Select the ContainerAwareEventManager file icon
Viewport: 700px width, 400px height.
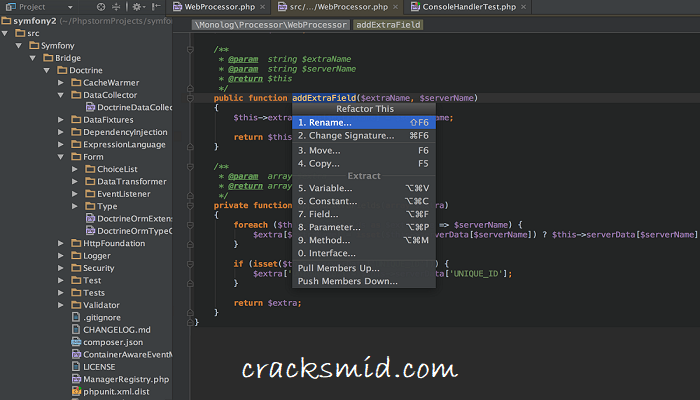click(x=76, y=354)
